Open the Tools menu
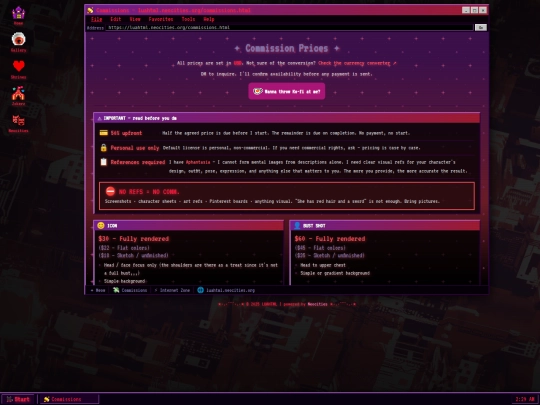540x405 pixels. click(x=188, y=19)
